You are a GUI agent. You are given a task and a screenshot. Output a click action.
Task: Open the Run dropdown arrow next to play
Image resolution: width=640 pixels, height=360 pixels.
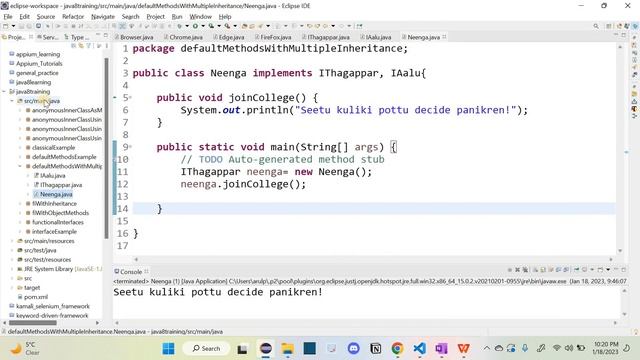(203, 26)
